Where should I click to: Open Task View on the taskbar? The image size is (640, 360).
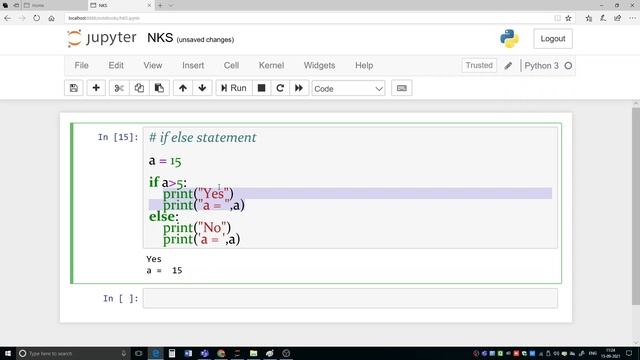tap(139, 353)
